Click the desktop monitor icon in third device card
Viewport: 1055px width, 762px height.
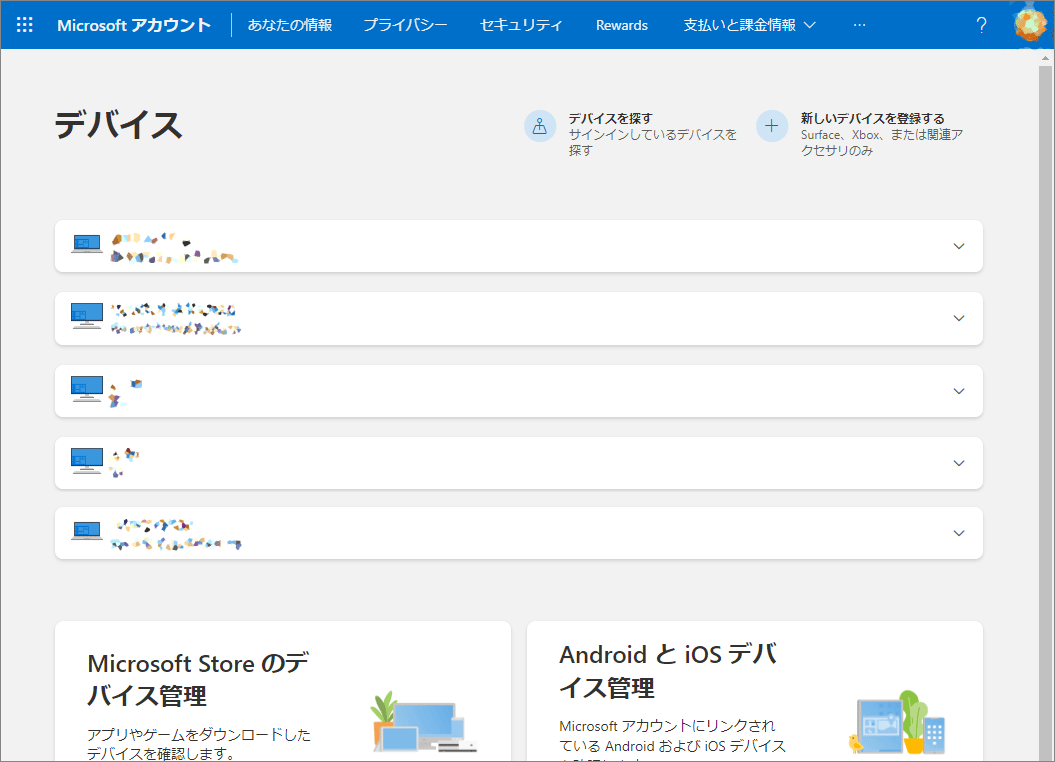click(87, 388)
